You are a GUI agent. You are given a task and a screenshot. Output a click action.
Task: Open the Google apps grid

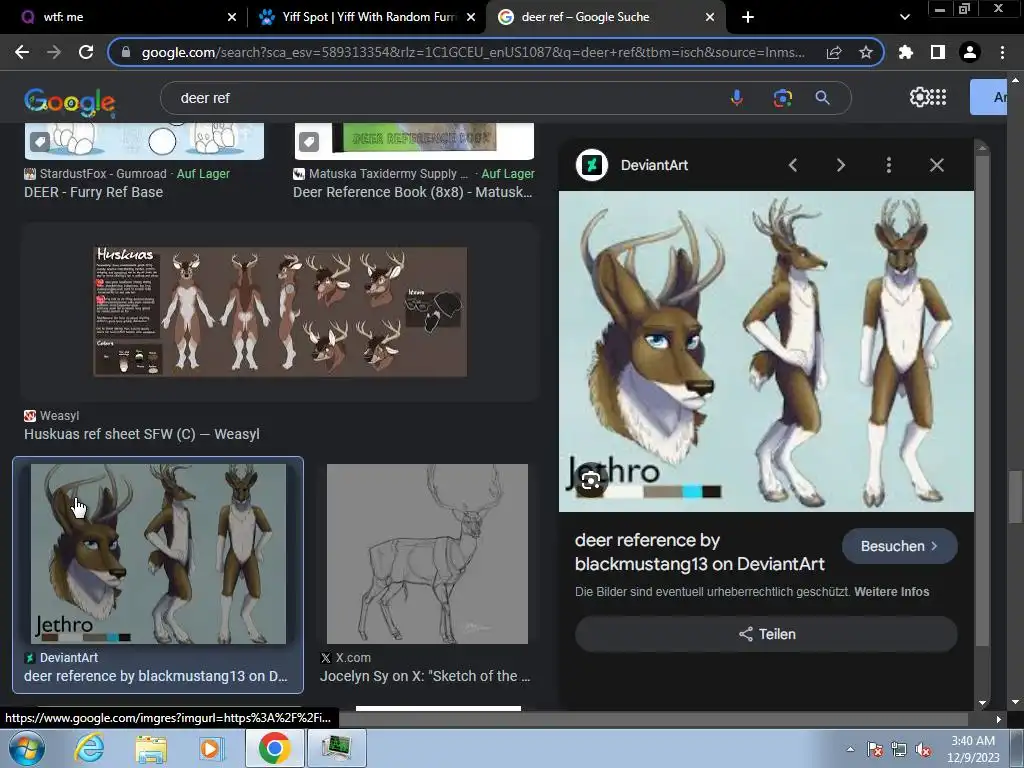coord(938,97)
